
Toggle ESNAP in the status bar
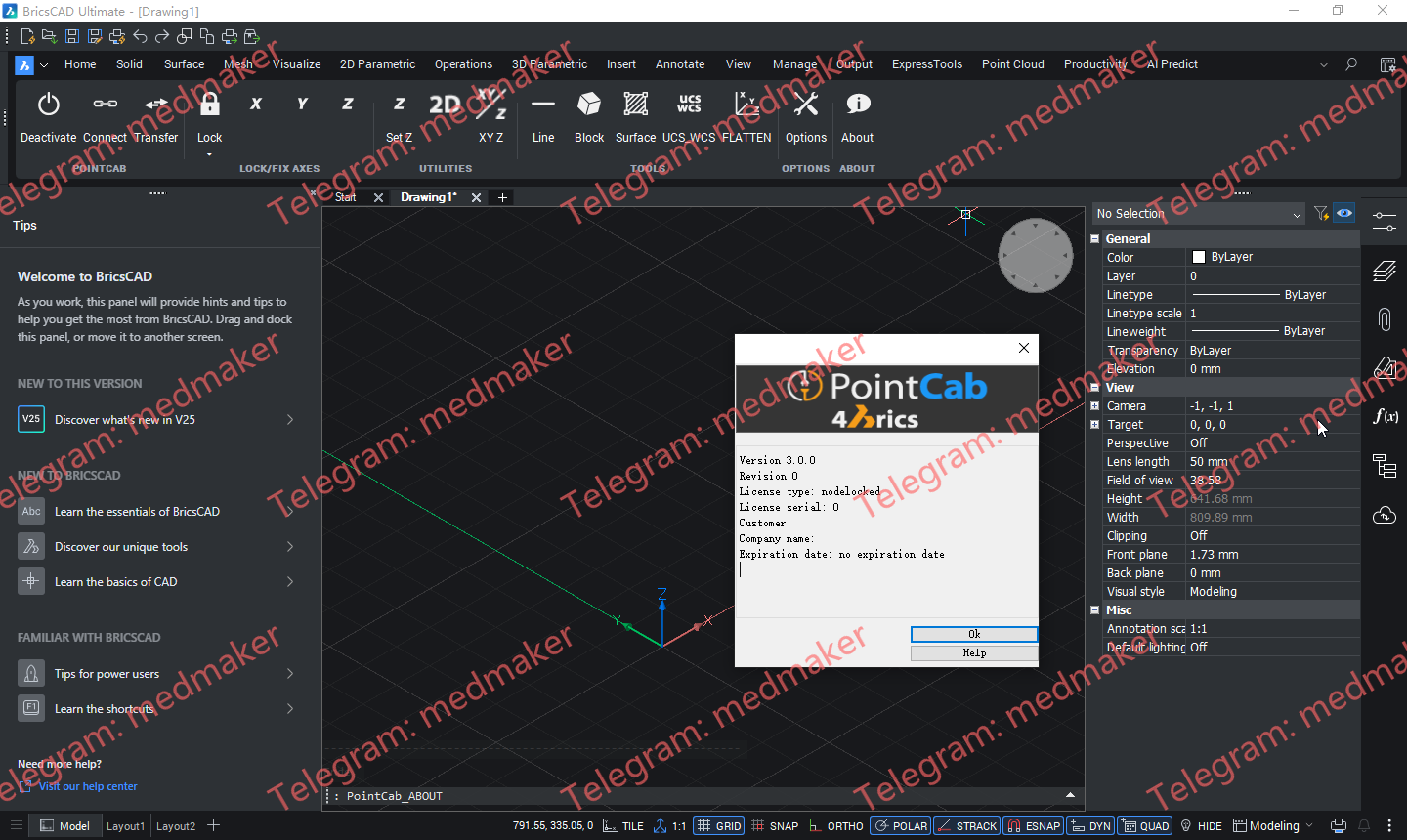[x=1033, y=825]
